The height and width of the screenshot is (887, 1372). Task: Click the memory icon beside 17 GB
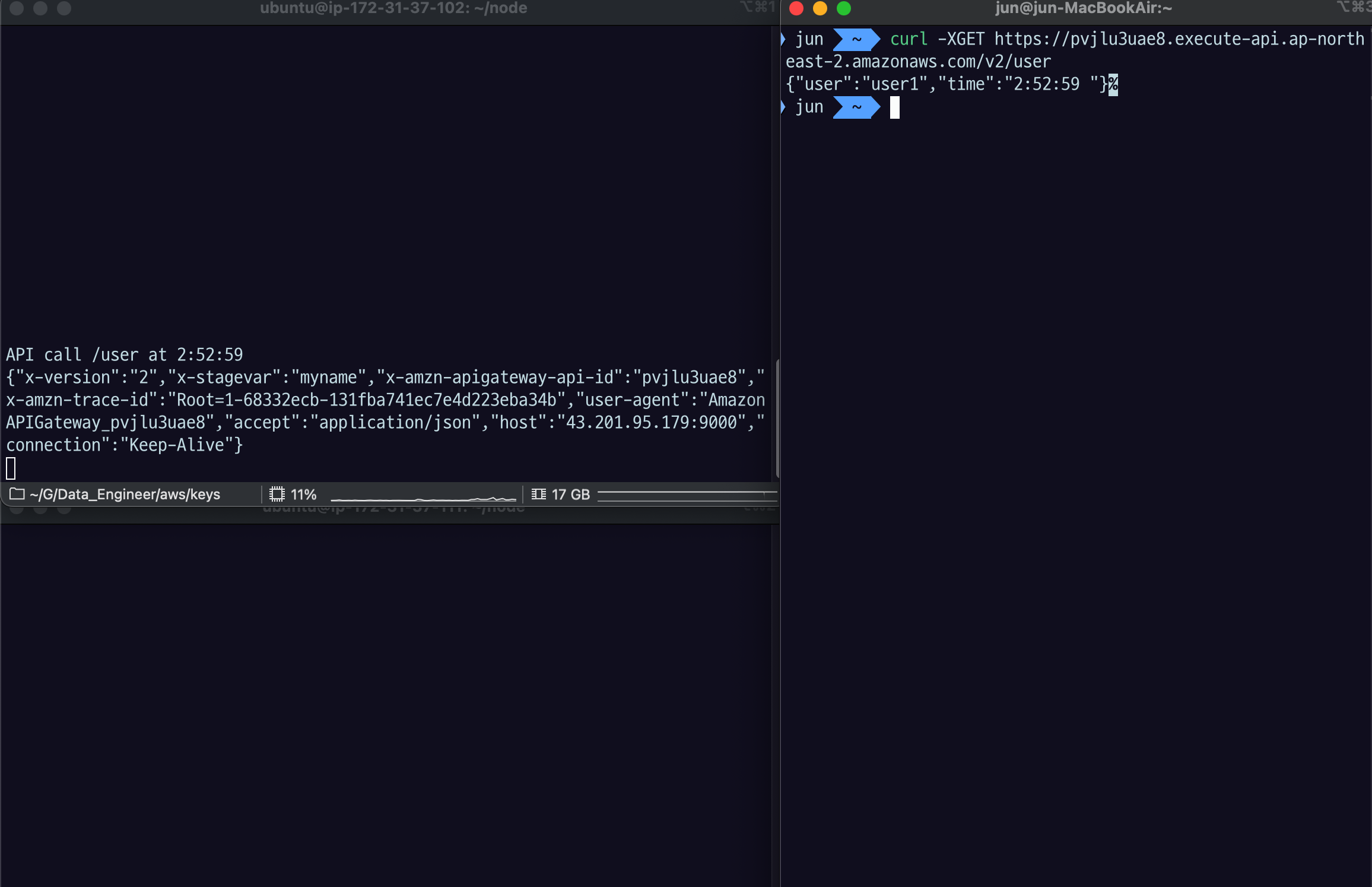click(x=538, y=494)
